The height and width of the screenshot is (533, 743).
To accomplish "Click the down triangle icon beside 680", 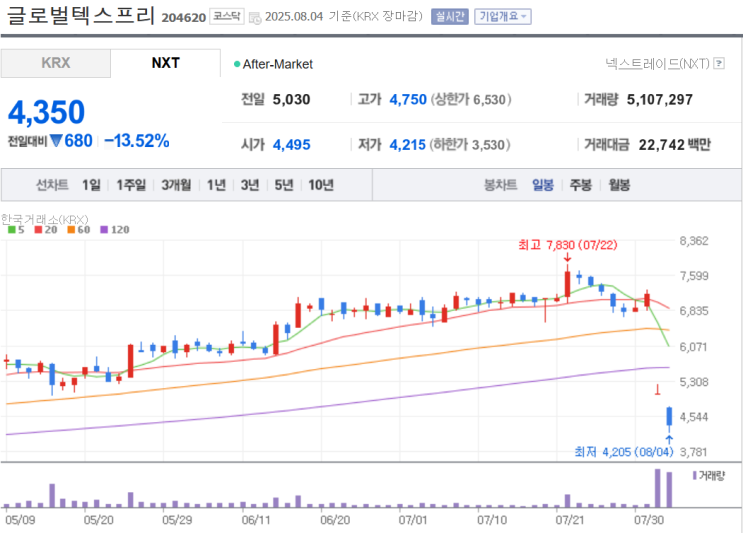I will (x=56, y=141).
